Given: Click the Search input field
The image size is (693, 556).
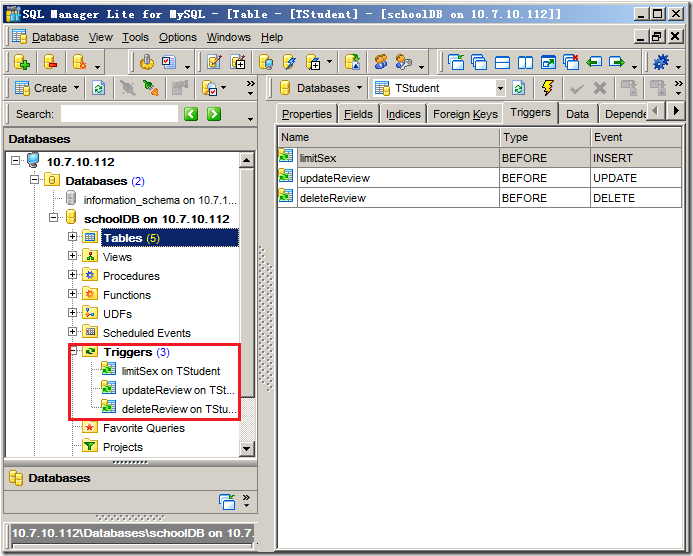Looking at the screenshot, I should [119, 114].
